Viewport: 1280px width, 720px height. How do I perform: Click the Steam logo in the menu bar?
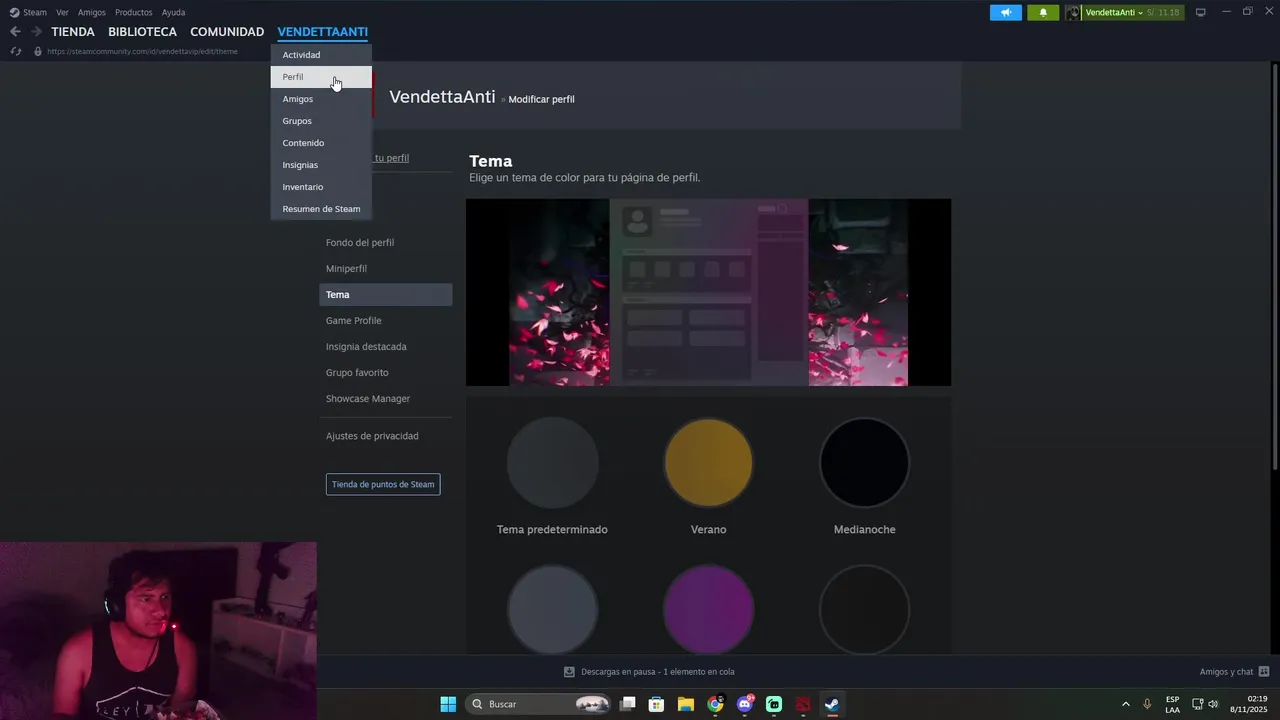coord(14,12)
